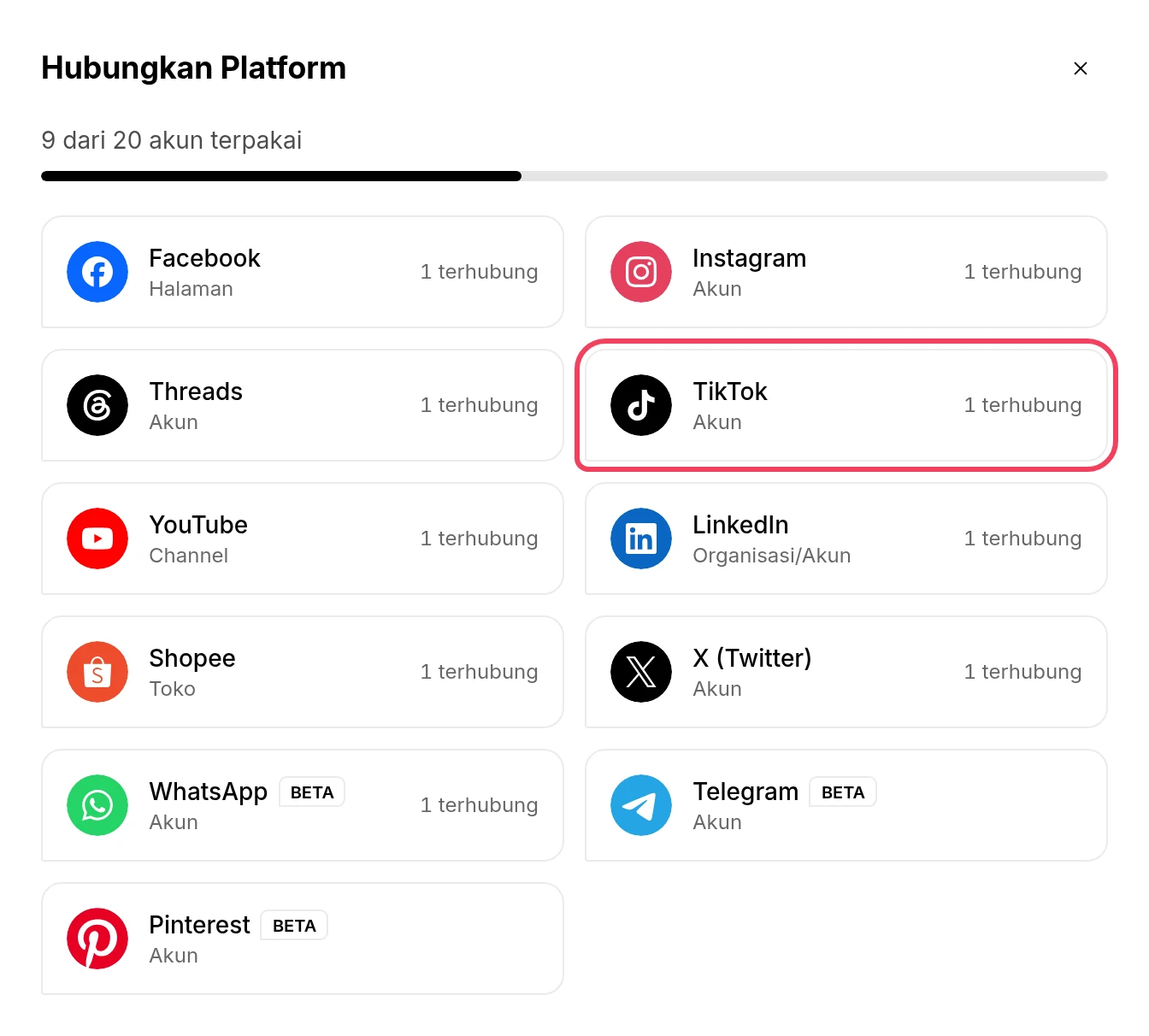The width and height of the screenshot is (1149, 1036).
Task: Click the WhatsApp card title
Action: point(208,792)
